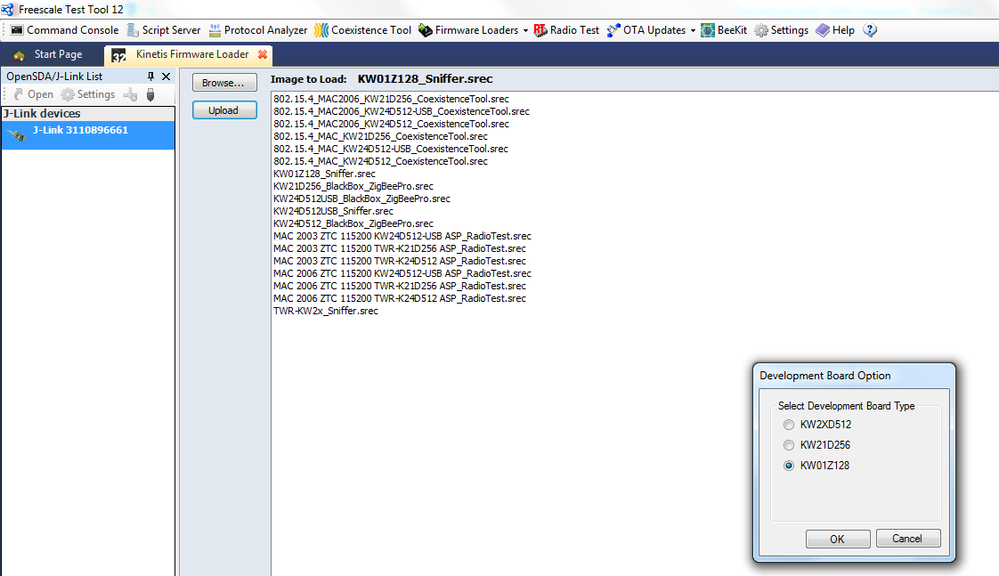Select 802.15.4_MAC2006_KW21D256_CoexistenceTool.srec

[391, 99]
